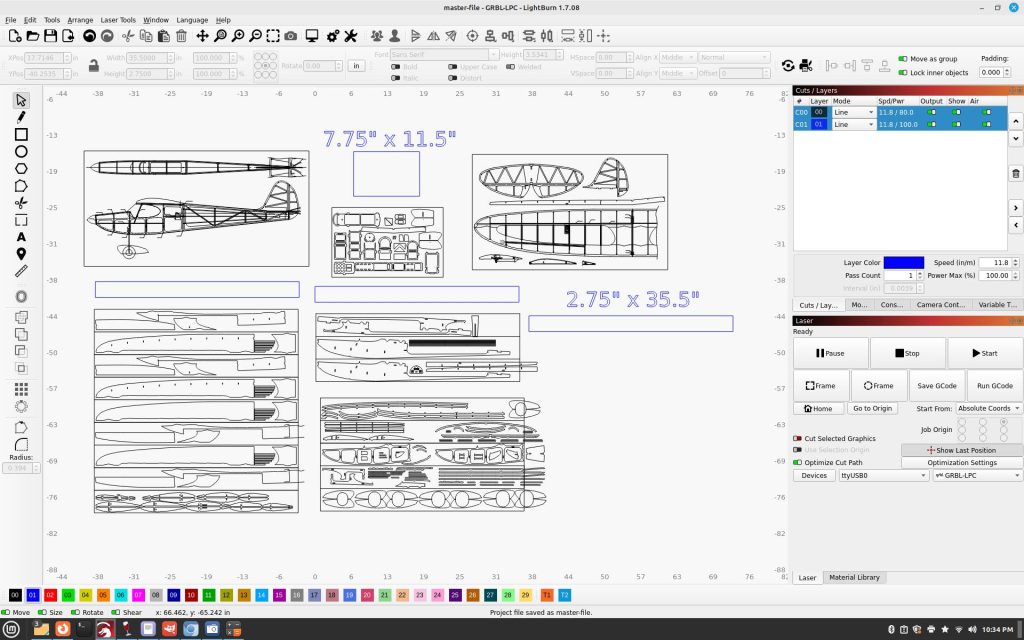Pick the Text creation tool
The height and width of the screenshot is (640, 1024).
pyautogui.click(x=21, y=237)
